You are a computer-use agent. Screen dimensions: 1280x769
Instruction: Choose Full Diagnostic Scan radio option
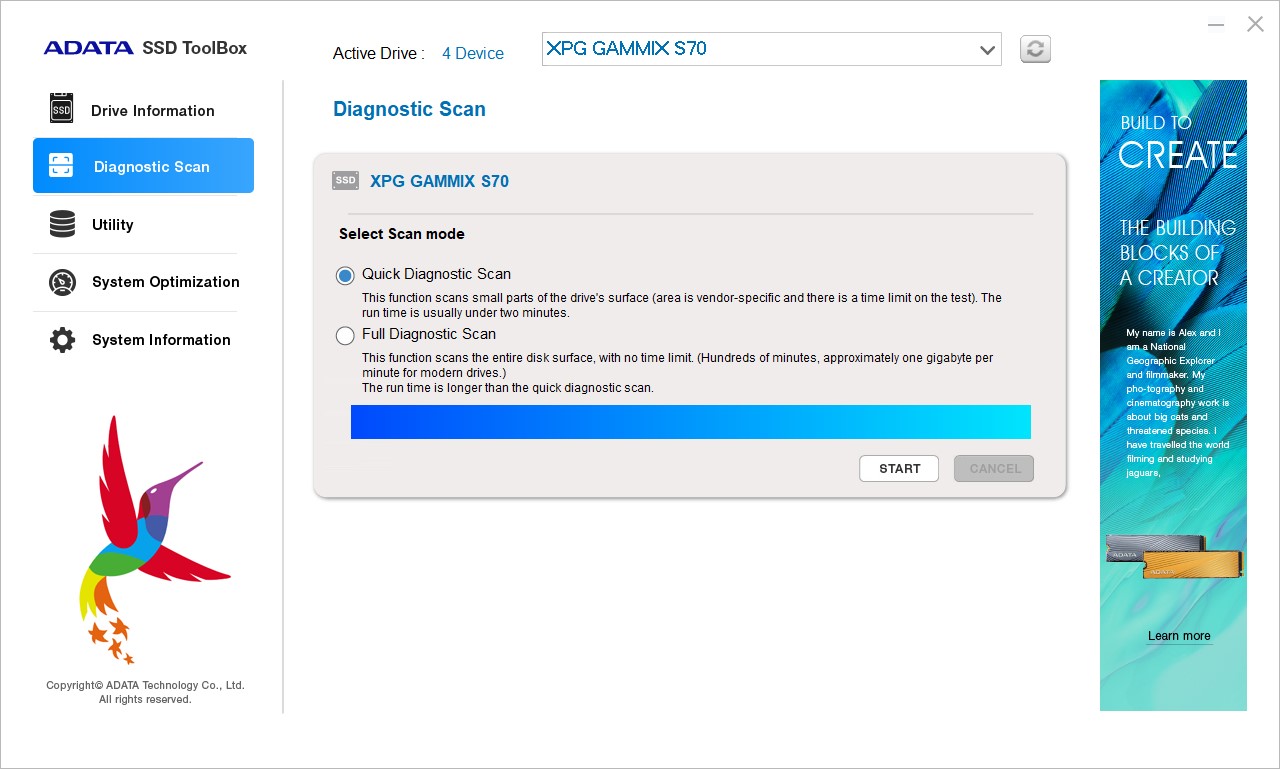345,335
